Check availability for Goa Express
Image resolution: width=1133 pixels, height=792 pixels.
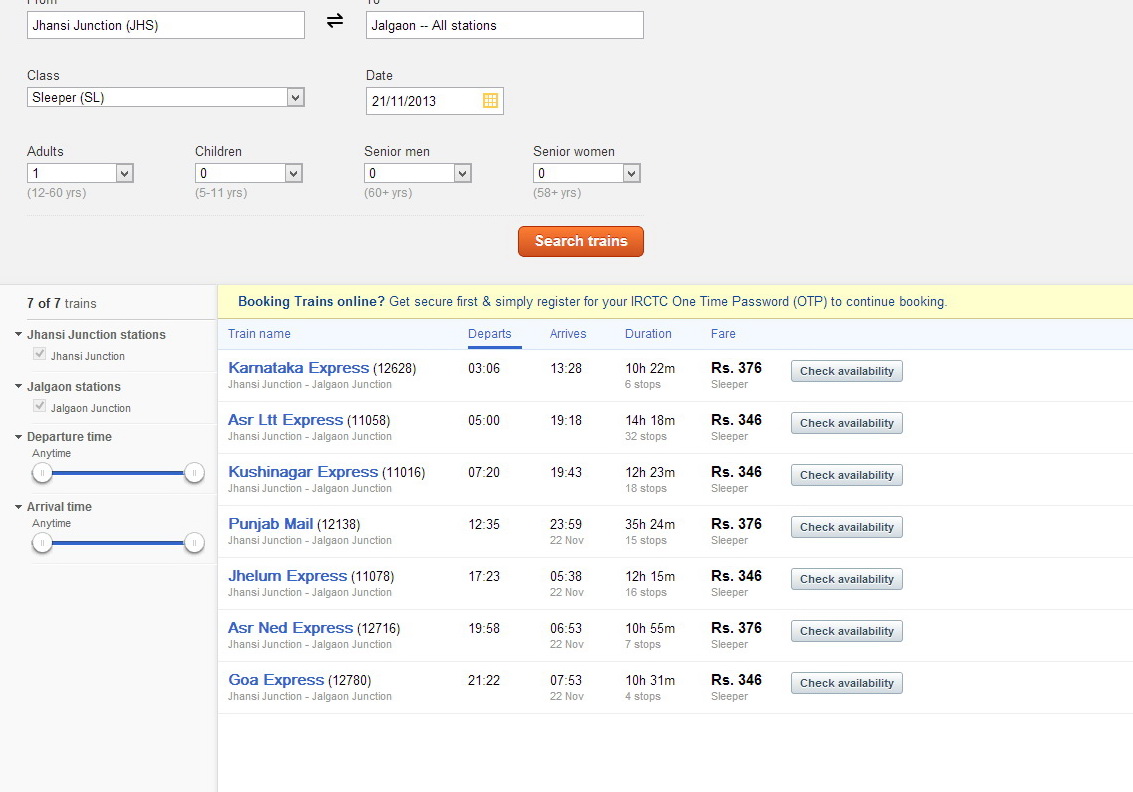pos(846,683)
